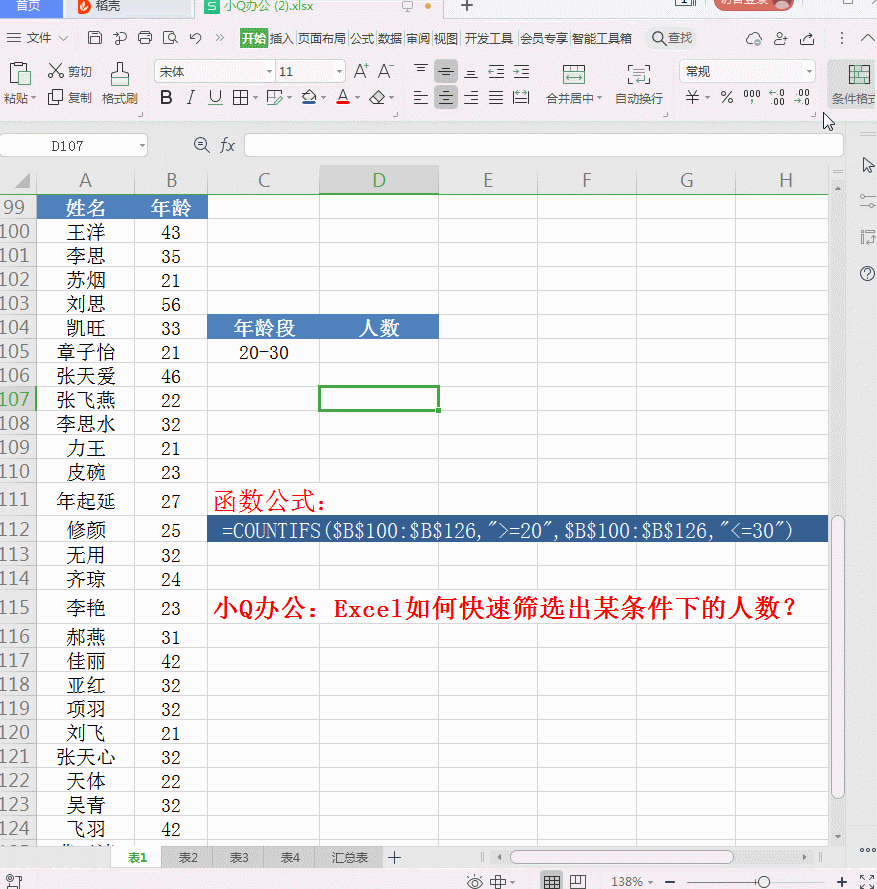The image size is (877, 889).
Task: Click the zoom in plus button
Action: point(842,882)
